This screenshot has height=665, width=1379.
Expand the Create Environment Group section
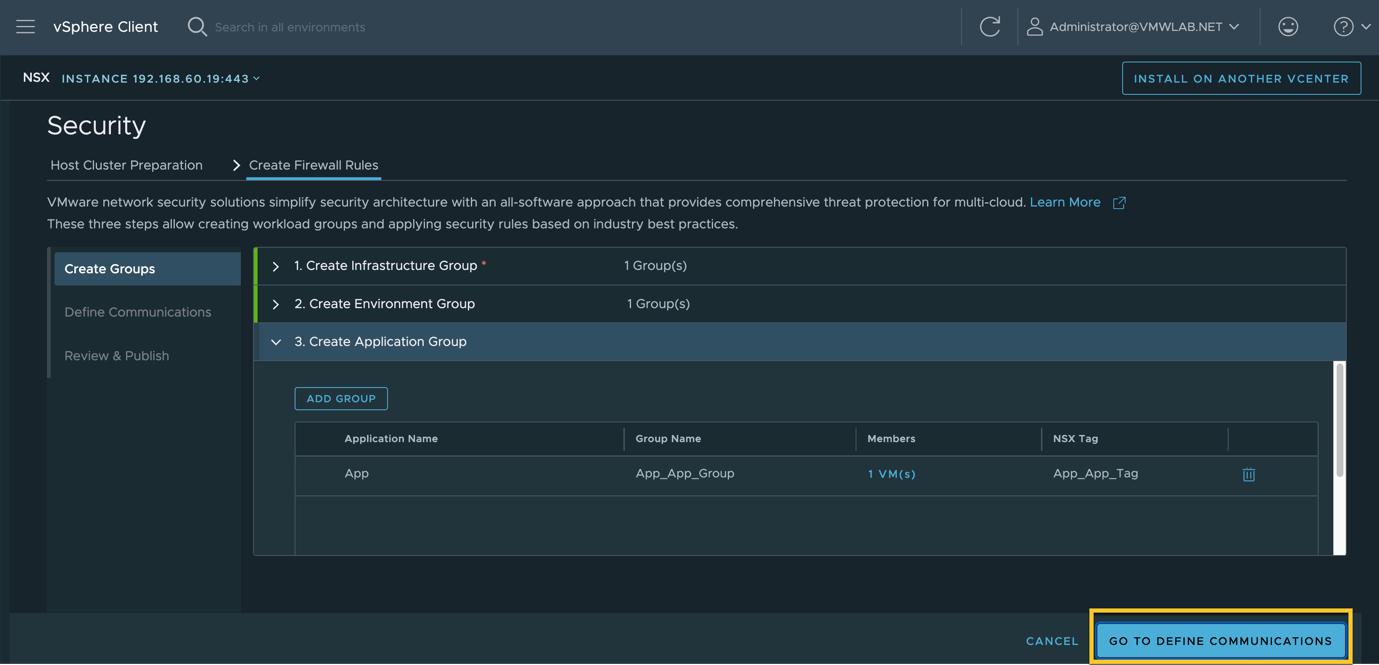click(276, 304)
